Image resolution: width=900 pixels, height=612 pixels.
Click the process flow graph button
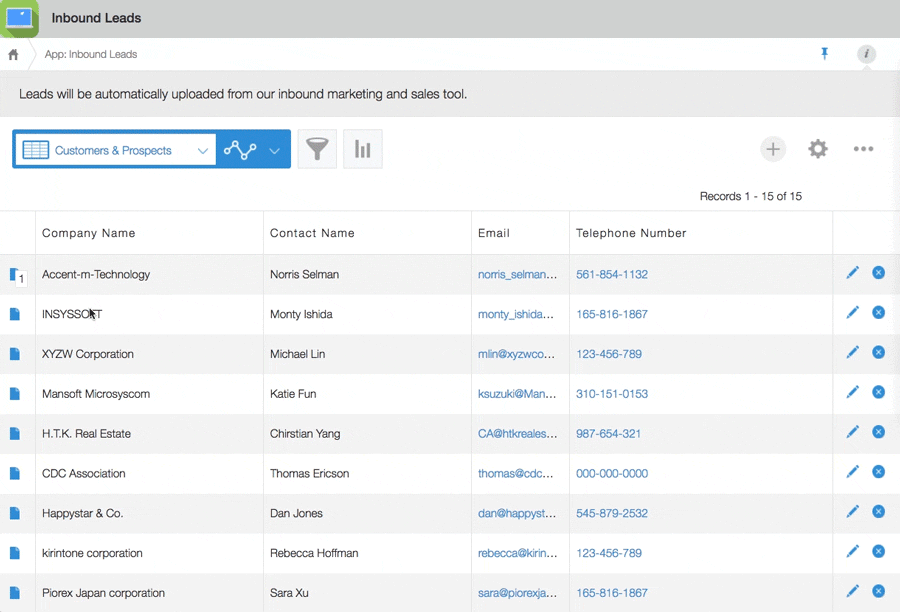(240, 150)
